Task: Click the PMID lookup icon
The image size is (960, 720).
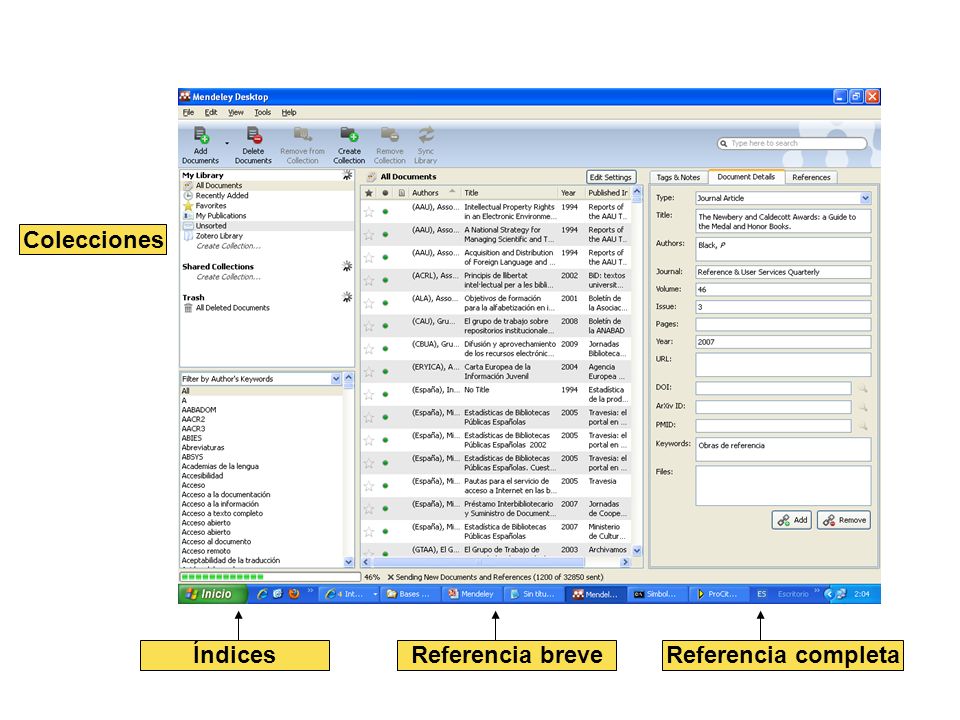Action: coord(863,426)
